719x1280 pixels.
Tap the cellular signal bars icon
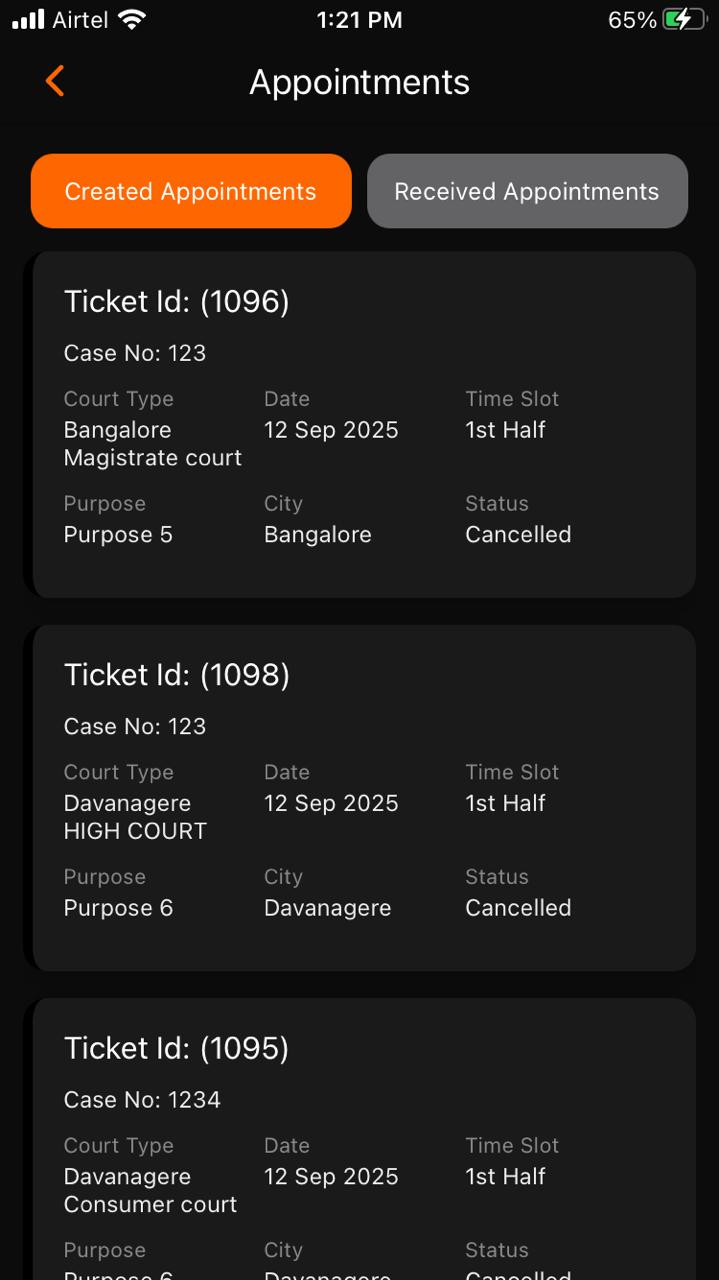28,20
